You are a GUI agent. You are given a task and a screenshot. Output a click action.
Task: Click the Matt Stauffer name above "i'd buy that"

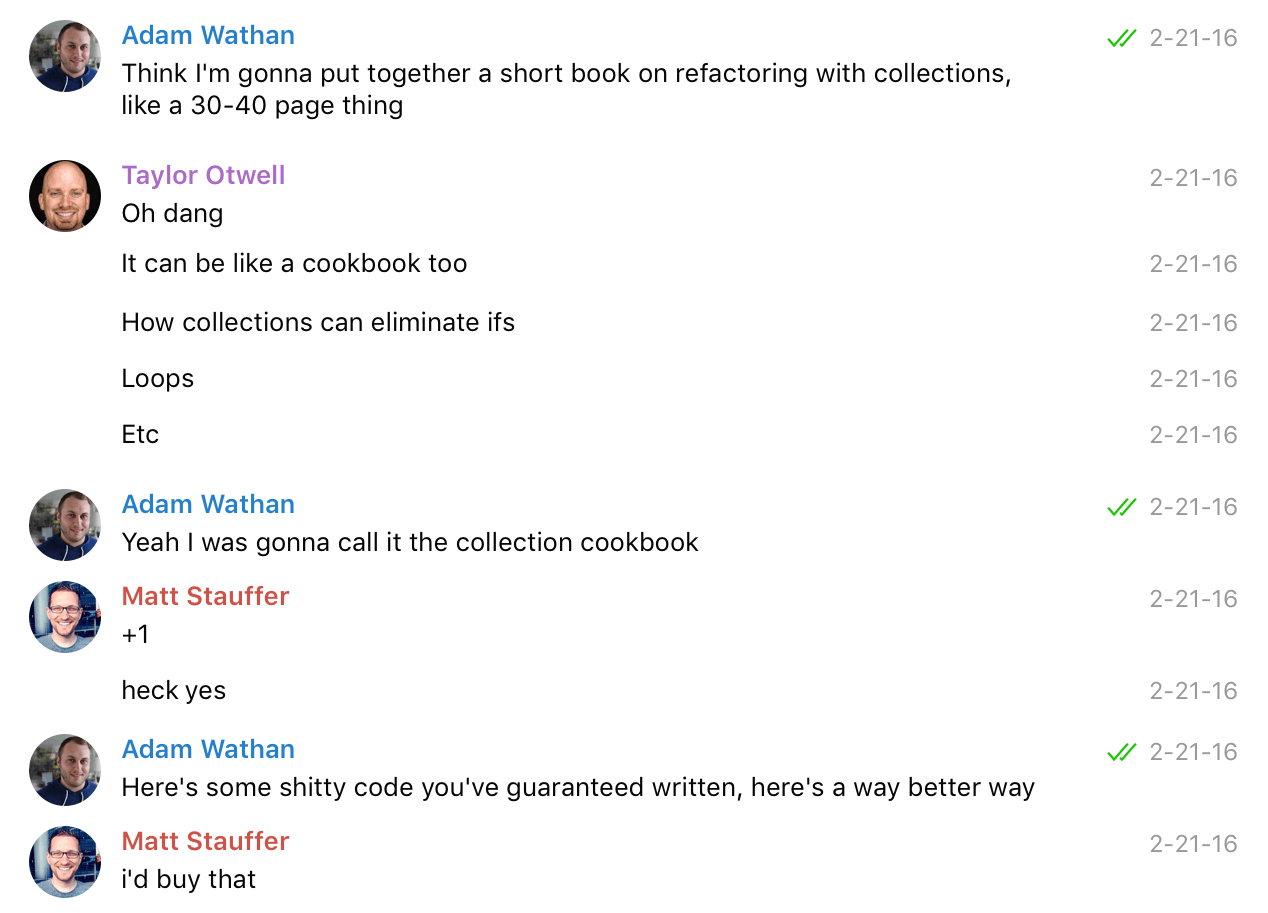click(206, 841)
